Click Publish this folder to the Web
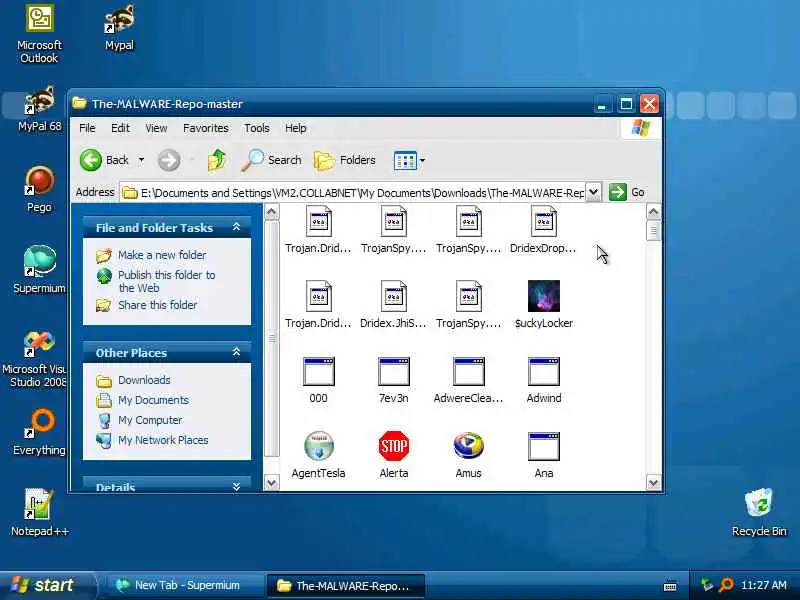 coord(166,281)
